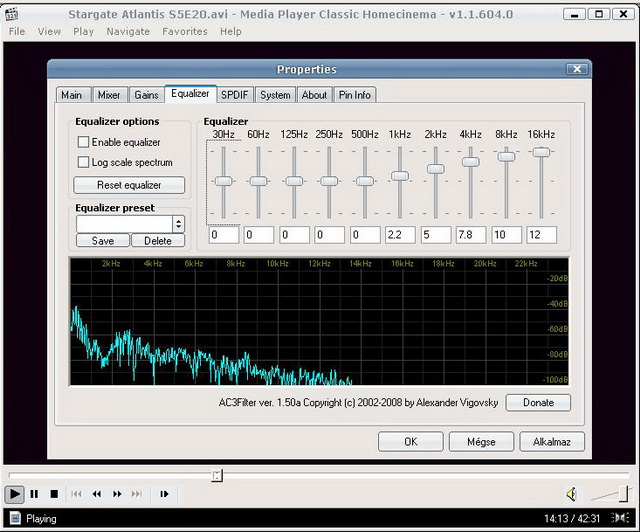
Task: Click the 1kHz equalizer slider handle
Action: (x=400, y=176)
